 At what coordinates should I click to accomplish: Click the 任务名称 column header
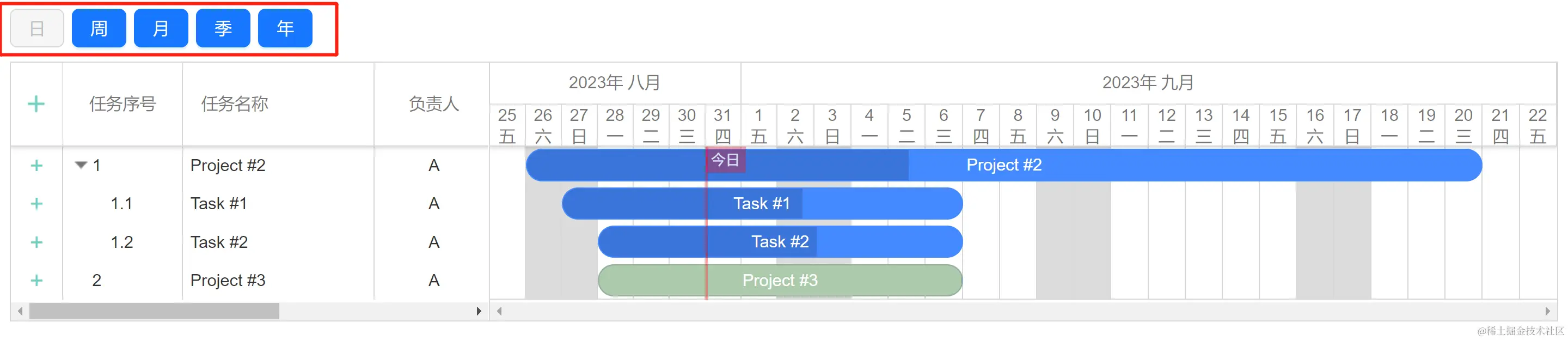click(x=234, y=104)
